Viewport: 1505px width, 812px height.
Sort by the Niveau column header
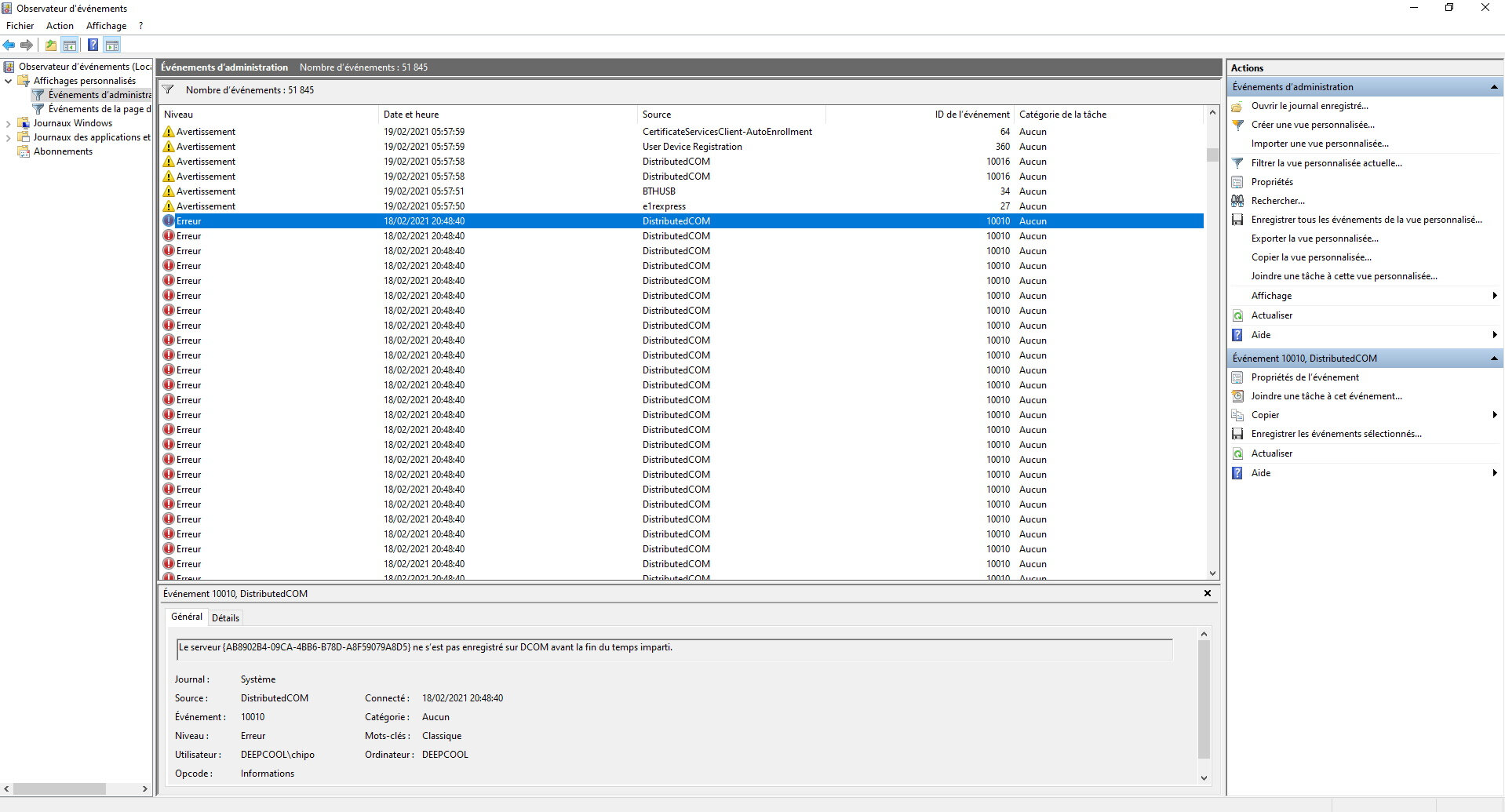pos(269,115)
